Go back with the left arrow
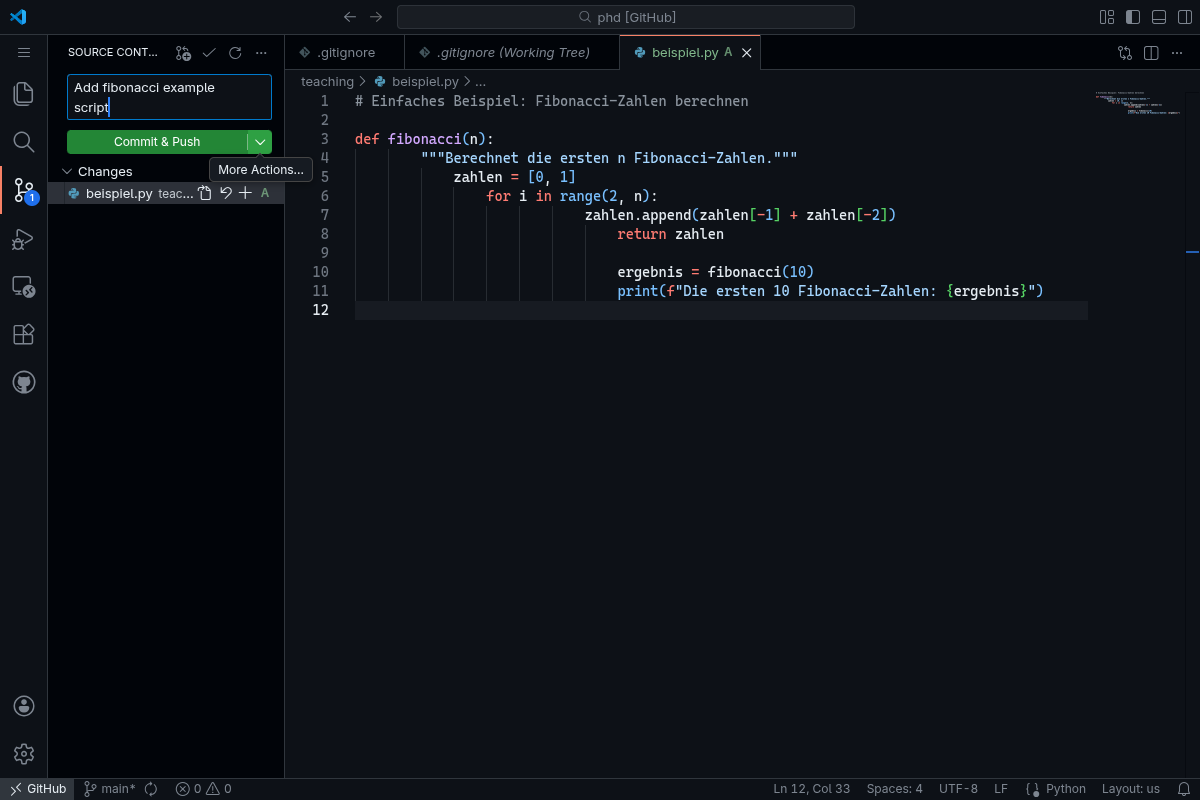The height and width of the screenshot is (800, 1200). 350,17
